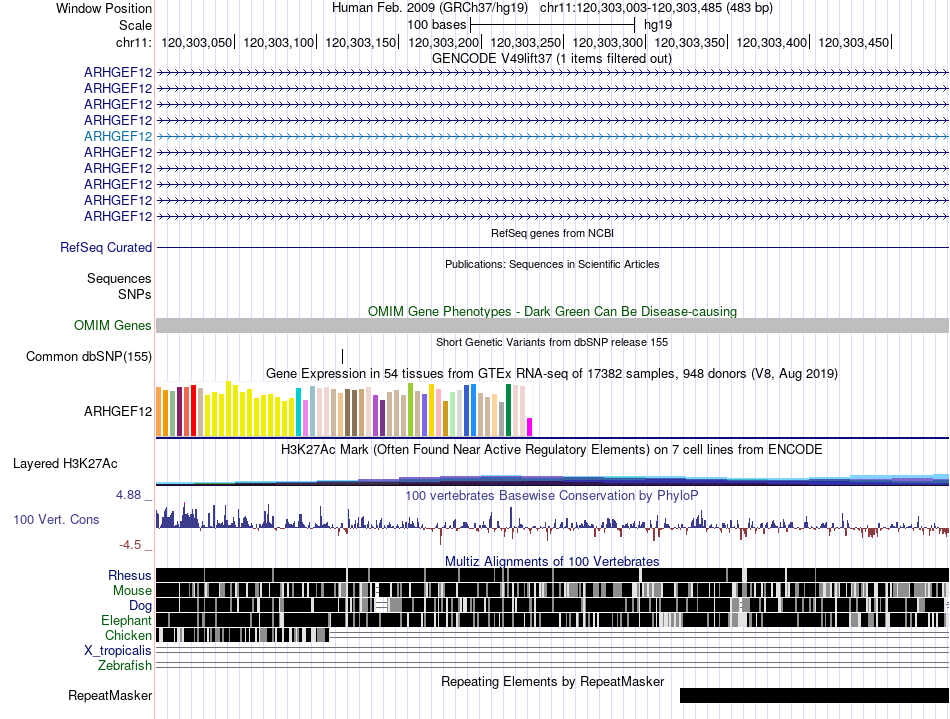Click the first orange bar in GTEx expression chart
This screenshot has width=950, height=719.
tap(159, 411)
